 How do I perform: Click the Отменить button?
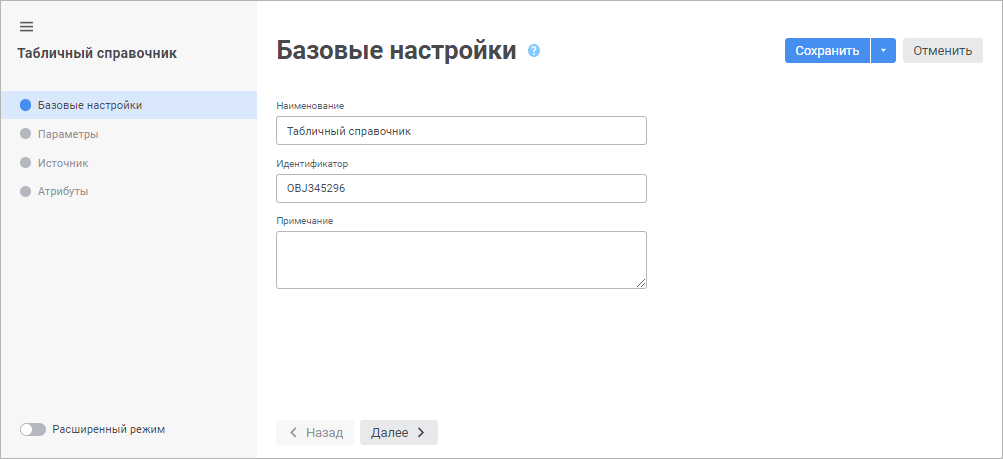942,51
